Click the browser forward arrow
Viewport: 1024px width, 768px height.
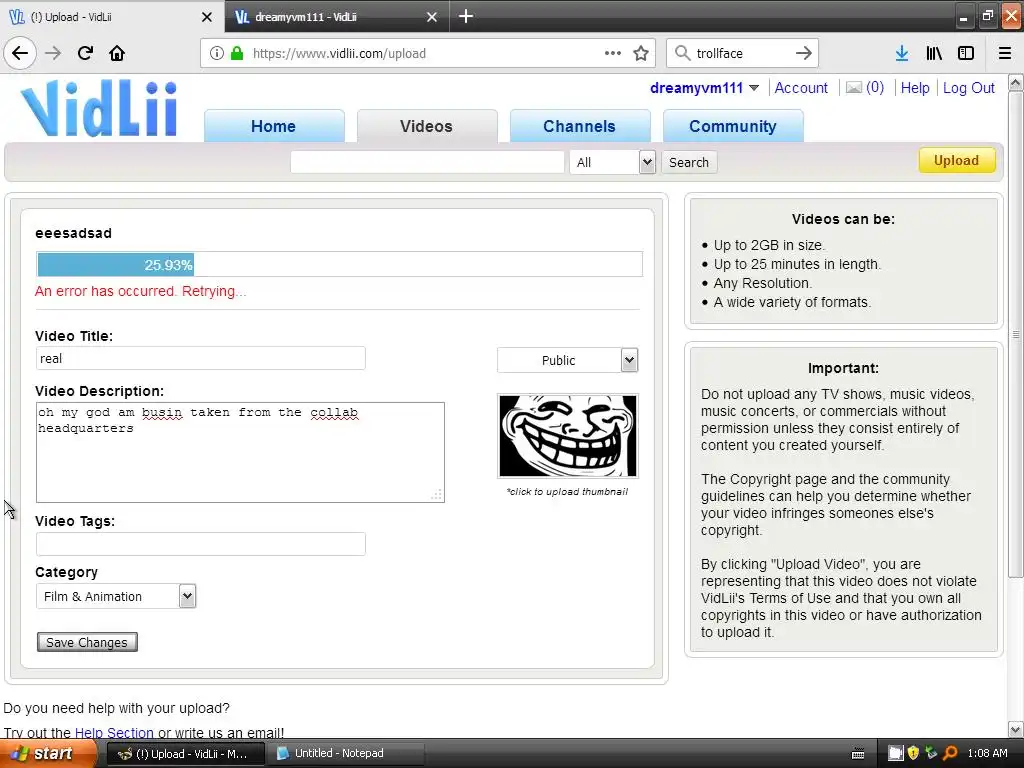53,53
